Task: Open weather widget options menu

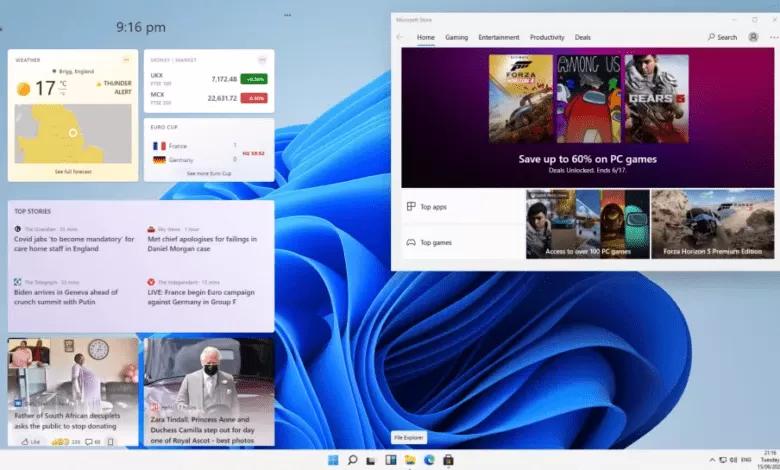Action: click(x=126, y=60)
